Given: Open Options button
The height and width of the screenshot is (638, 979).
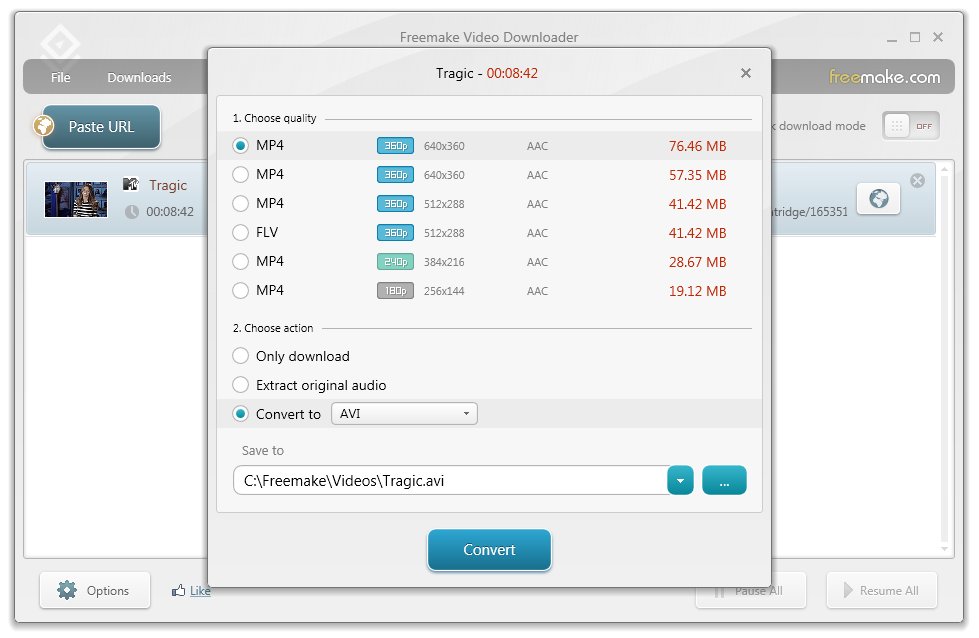Looking at the screenshot, I should pyautogui.click(x=95, y=590).
